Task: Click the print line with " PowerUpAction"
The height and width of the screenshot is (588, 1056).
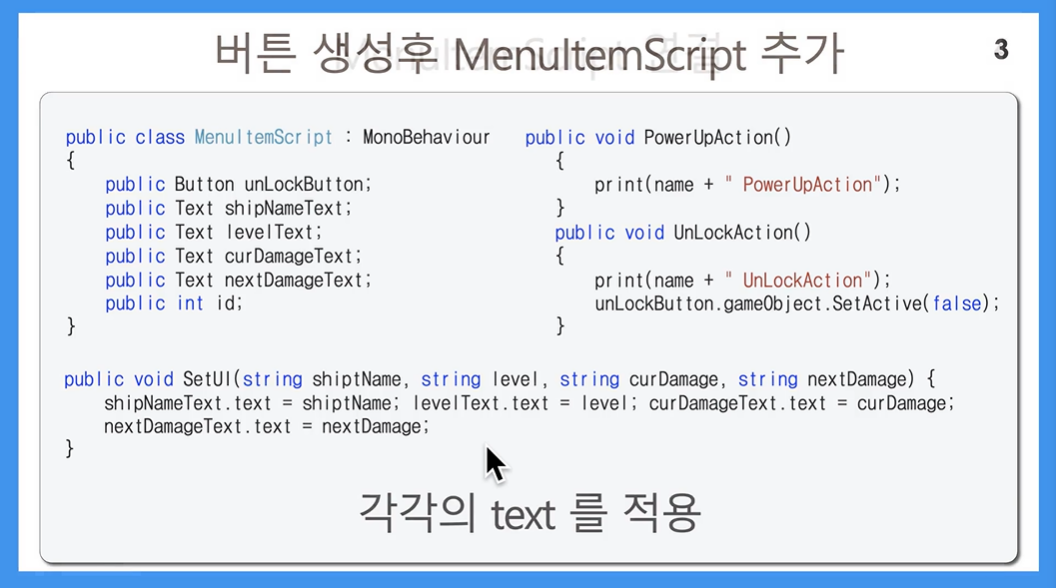Action: coord(747,185)
